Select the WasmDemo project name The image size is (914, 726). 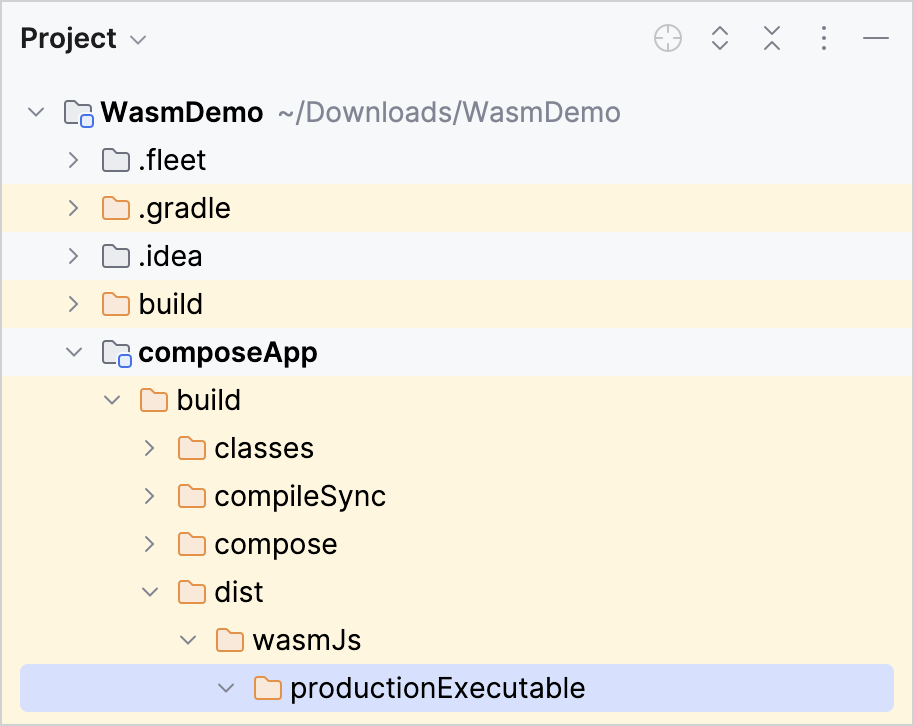(x=182, y=112)
